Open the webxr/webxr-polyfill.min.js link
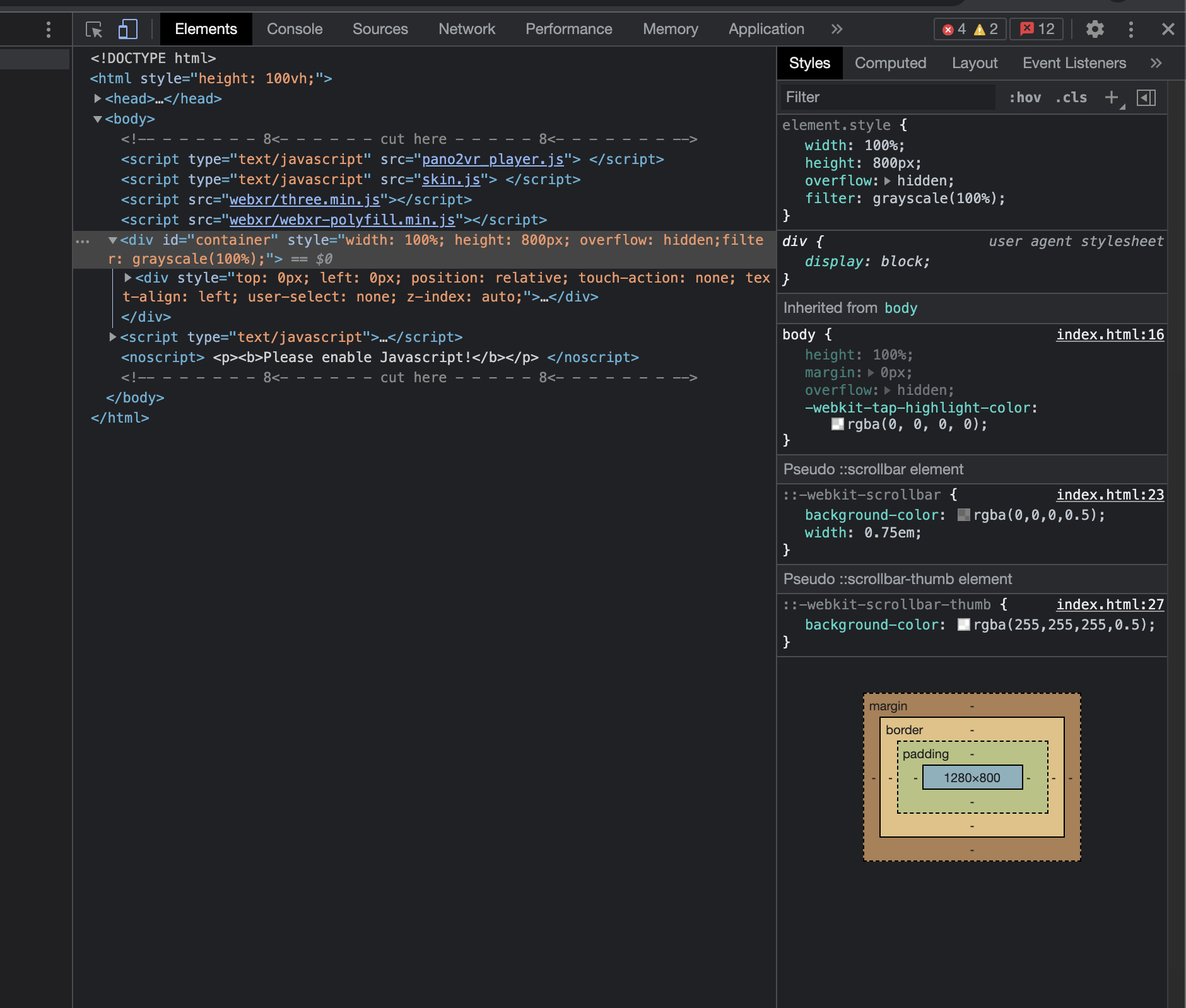 click(x=343, y=220)
